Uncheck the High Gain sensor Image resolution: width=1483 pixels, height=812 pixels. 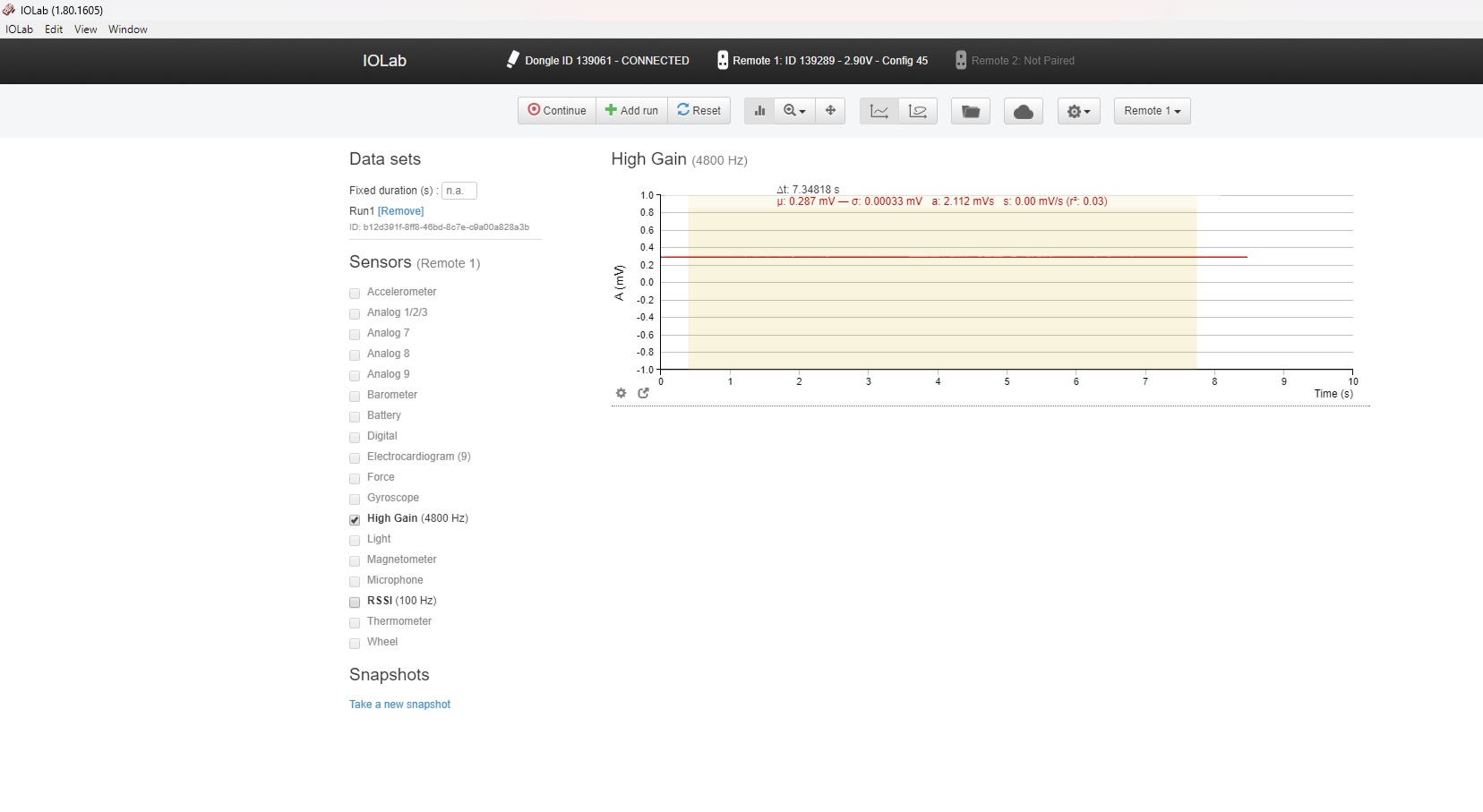[355, 519]
